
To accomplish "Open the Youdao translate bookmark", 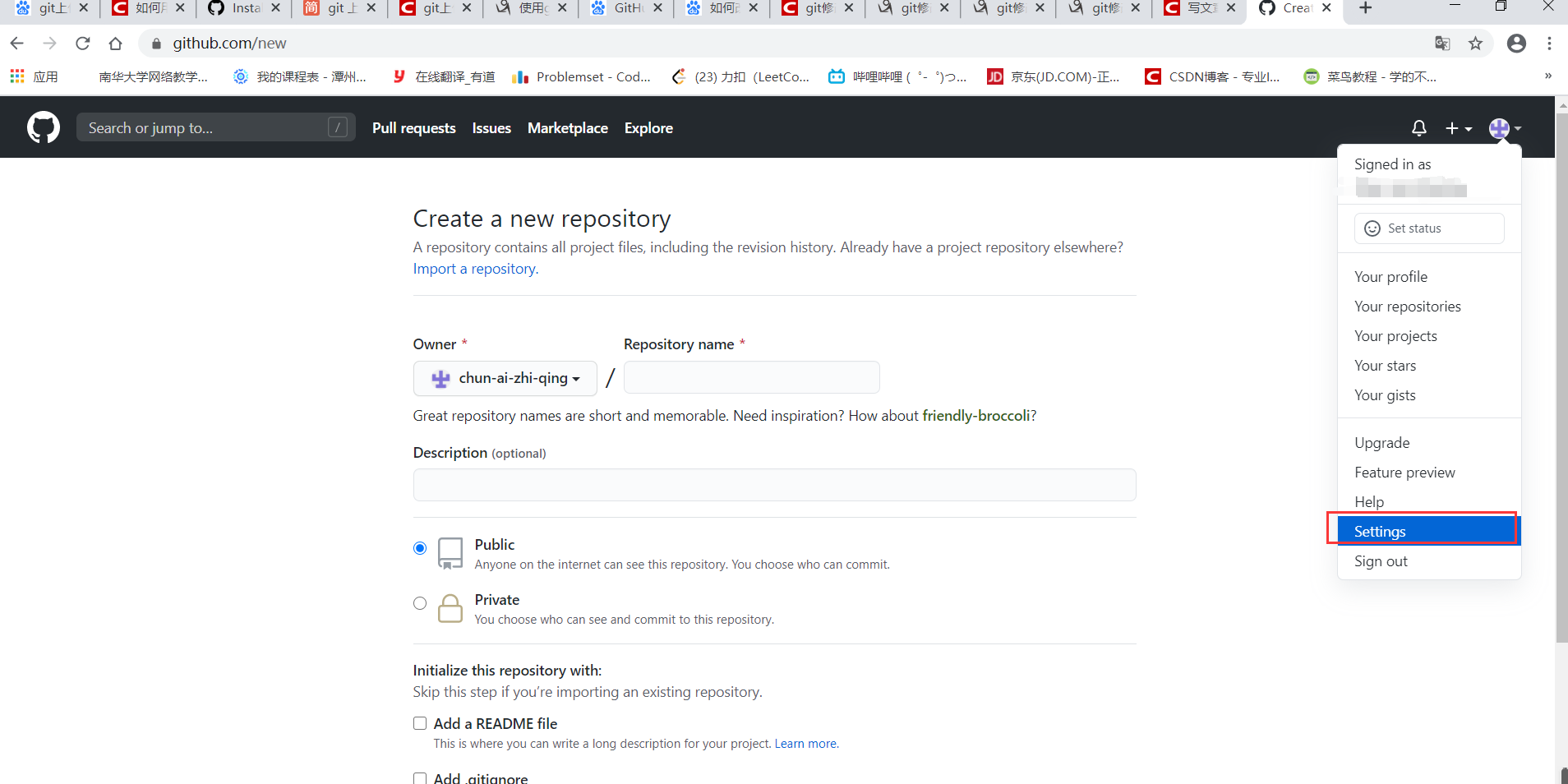I will click(444, 76).
